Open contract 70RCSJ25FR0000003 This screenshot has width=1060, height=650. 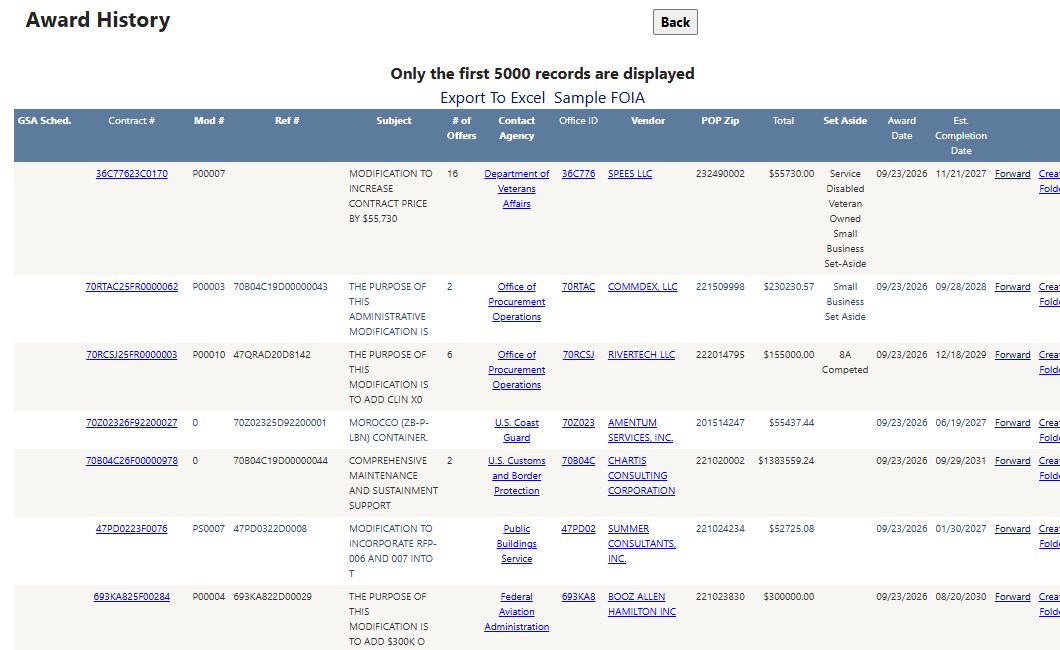(x=132, y=355)
